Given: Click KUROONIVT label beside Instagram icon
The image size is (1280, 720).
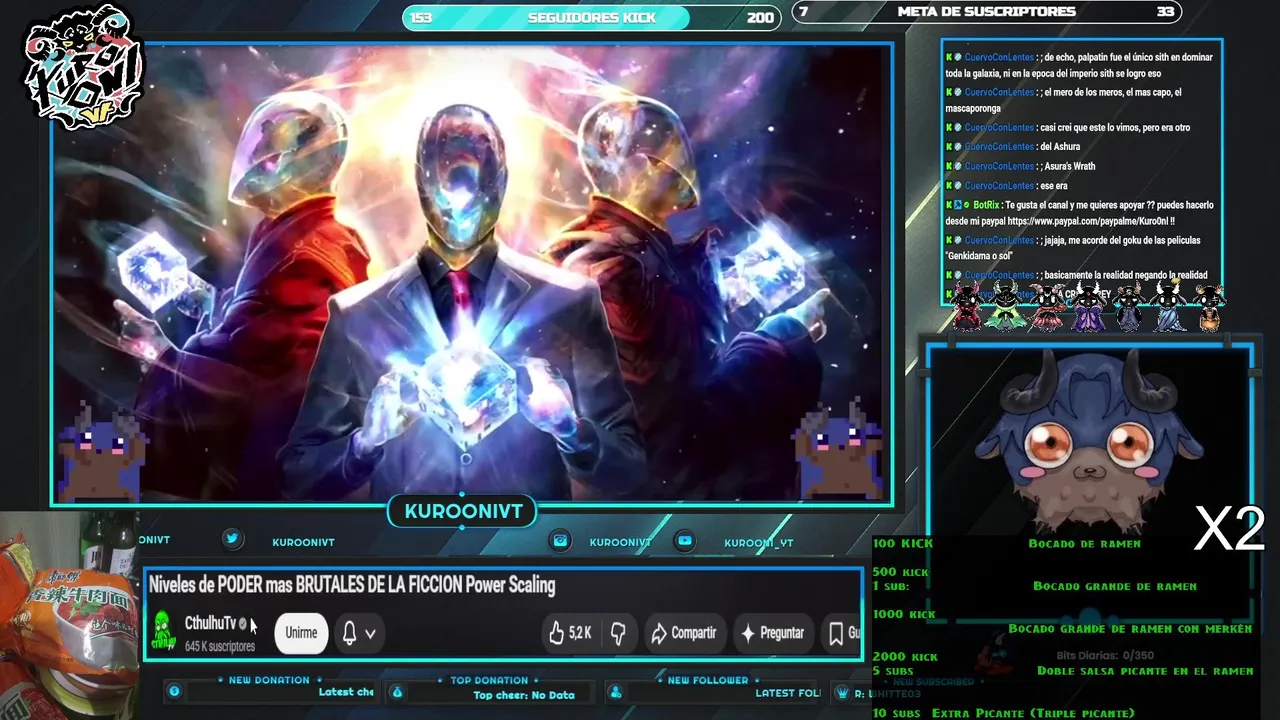Looking at the screenshot, I should [620, 542].
